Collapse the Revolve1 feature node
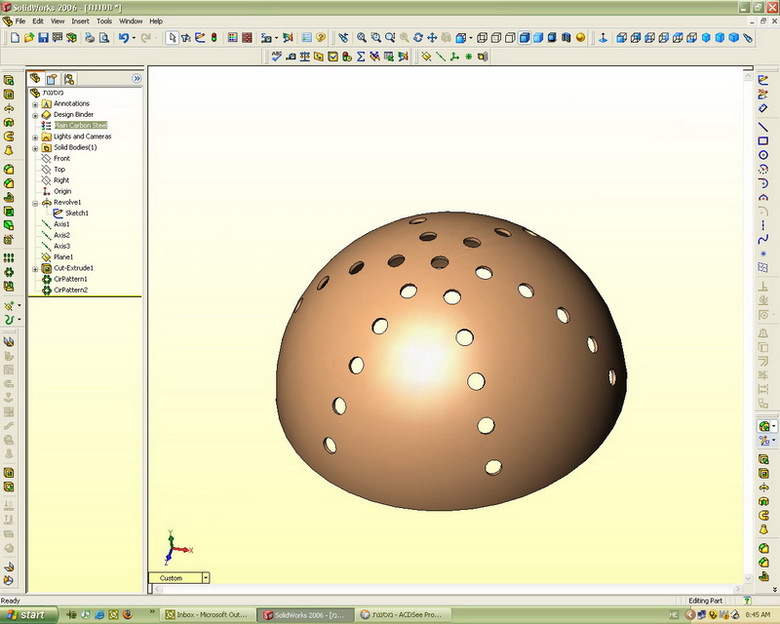The image size is (780, 624). [35, 202]
